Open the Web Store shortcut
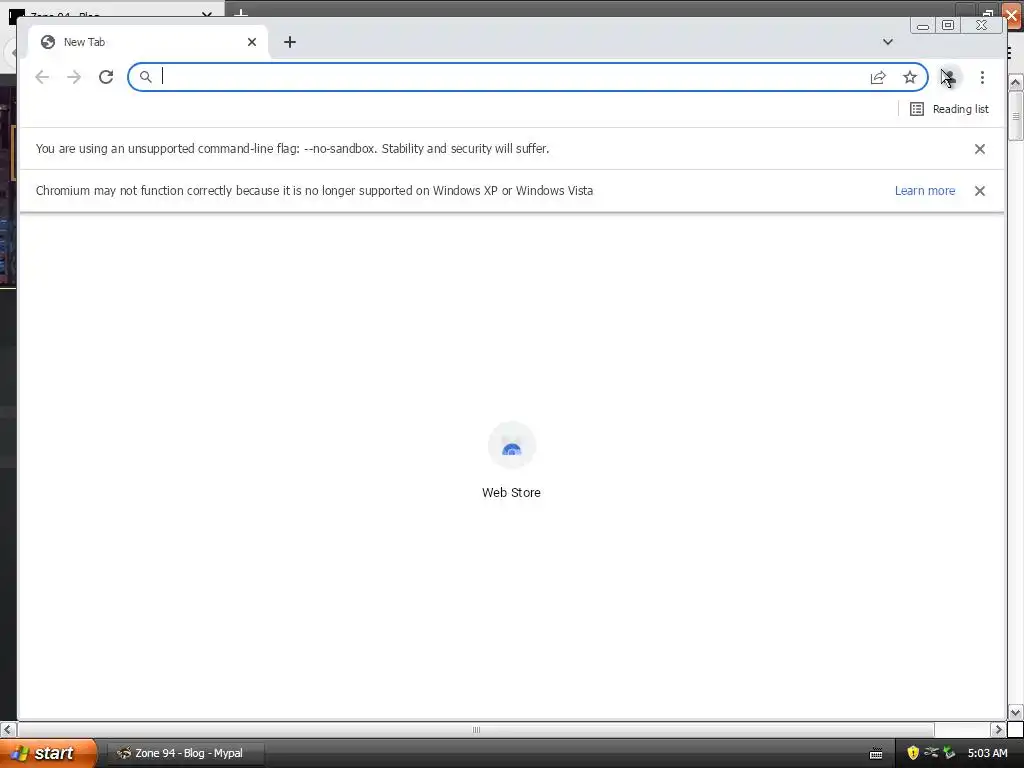The width and height of the screenshot is (1024, 768). coord(511,460)
